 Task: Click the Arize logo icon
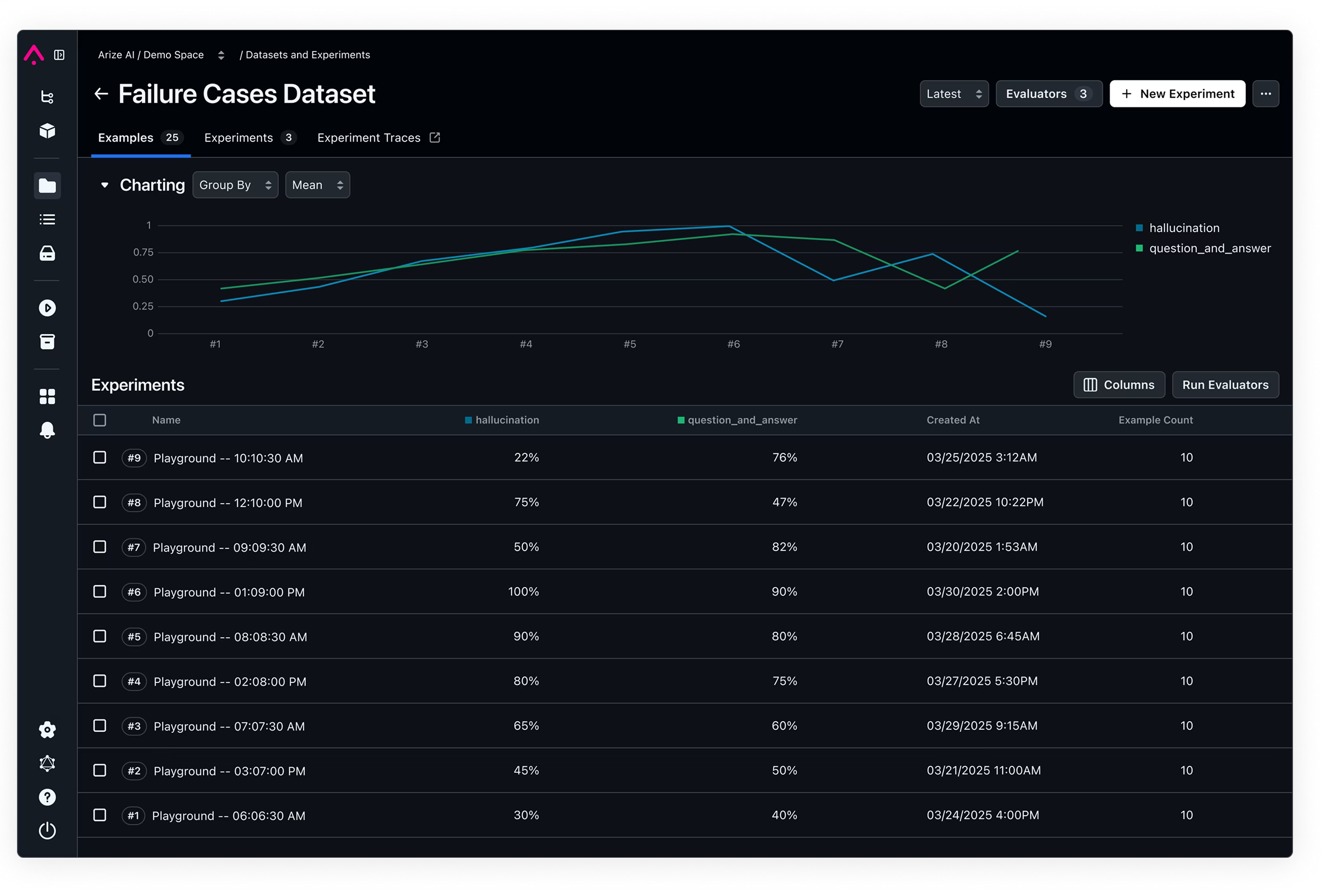tap(33, 55)
